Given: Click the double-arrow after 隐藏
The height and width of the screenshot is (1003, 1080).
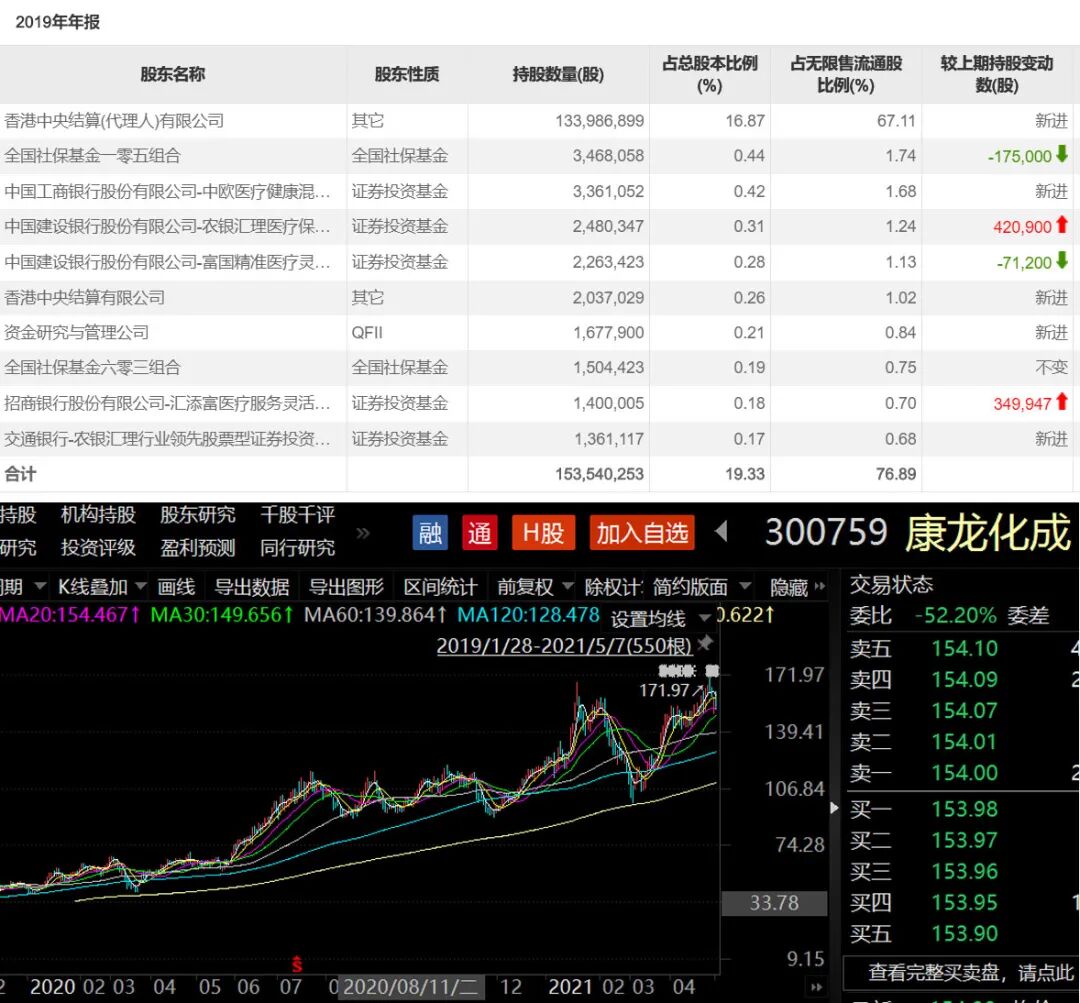Looking at the screenshot, I should click(820, 586).
